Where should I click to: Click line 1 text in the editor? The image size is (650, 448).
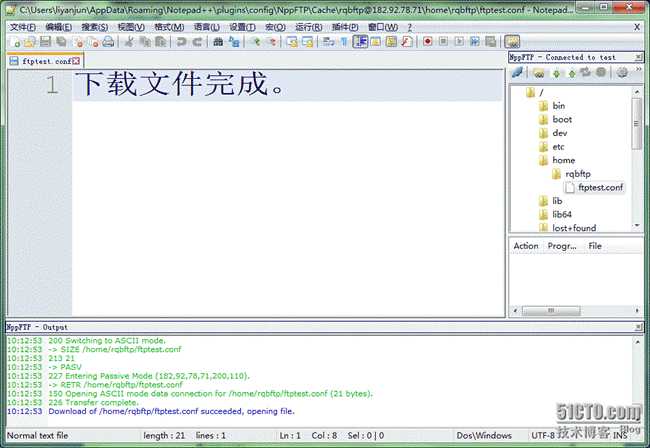click(179, 84)
